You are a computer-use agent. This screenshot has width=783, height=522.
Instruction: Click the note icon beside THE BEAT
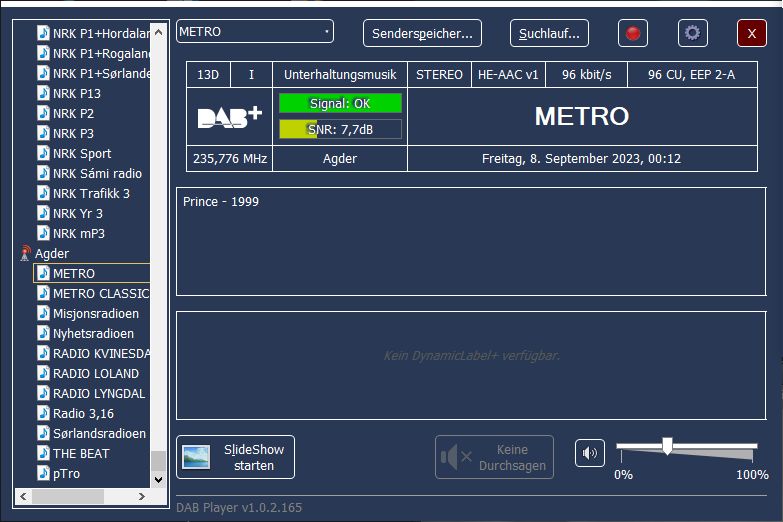point(43,453)
